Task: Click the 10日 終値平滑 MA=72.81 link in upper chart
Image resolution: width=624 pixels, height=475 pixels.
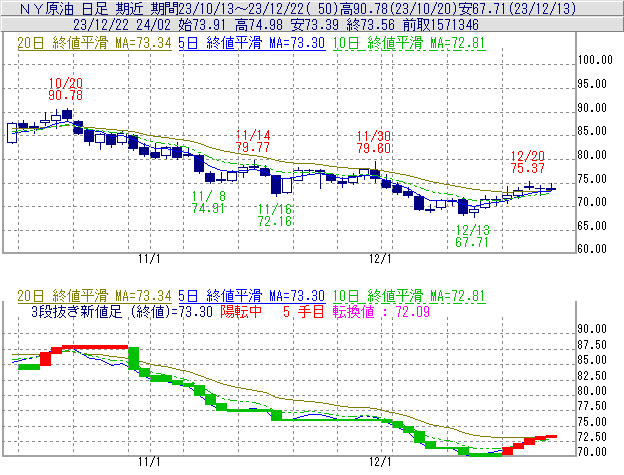Action: [x=409, y=43]
